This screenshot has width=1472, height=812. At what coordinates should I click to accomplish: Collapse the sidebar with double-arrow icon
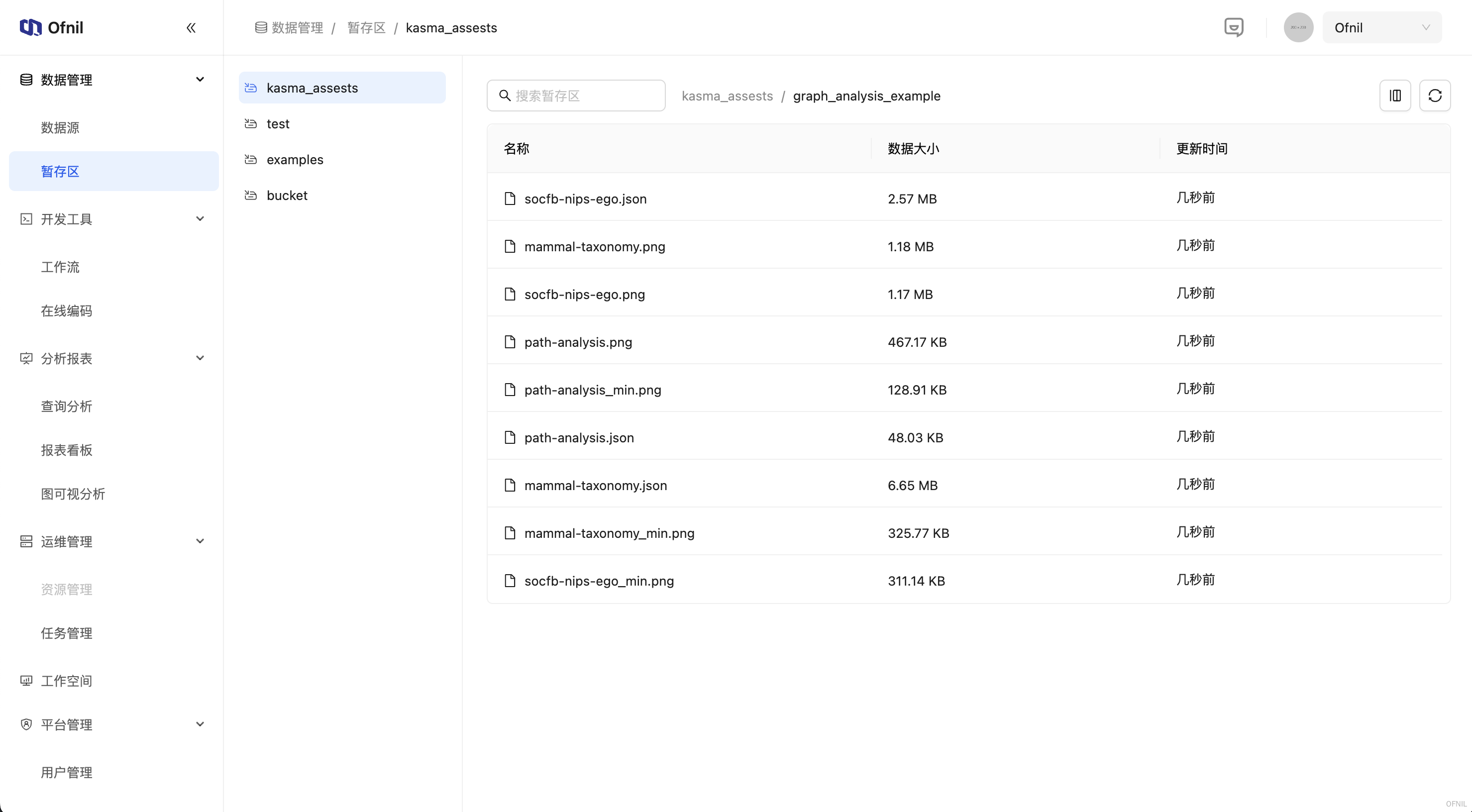(191, 27)
